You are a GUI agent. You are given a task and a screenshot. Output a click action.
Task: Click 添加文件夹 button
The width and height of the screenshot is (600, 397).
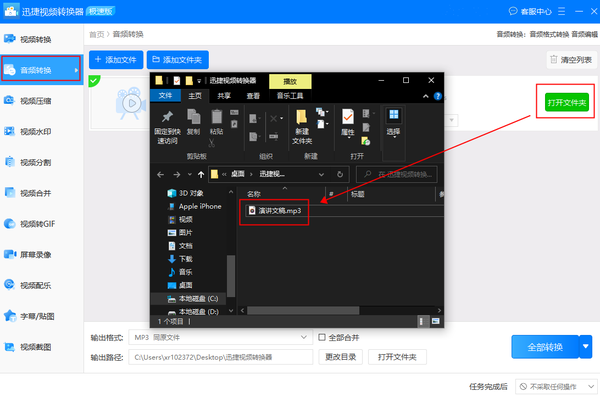(x=178, y=60)
